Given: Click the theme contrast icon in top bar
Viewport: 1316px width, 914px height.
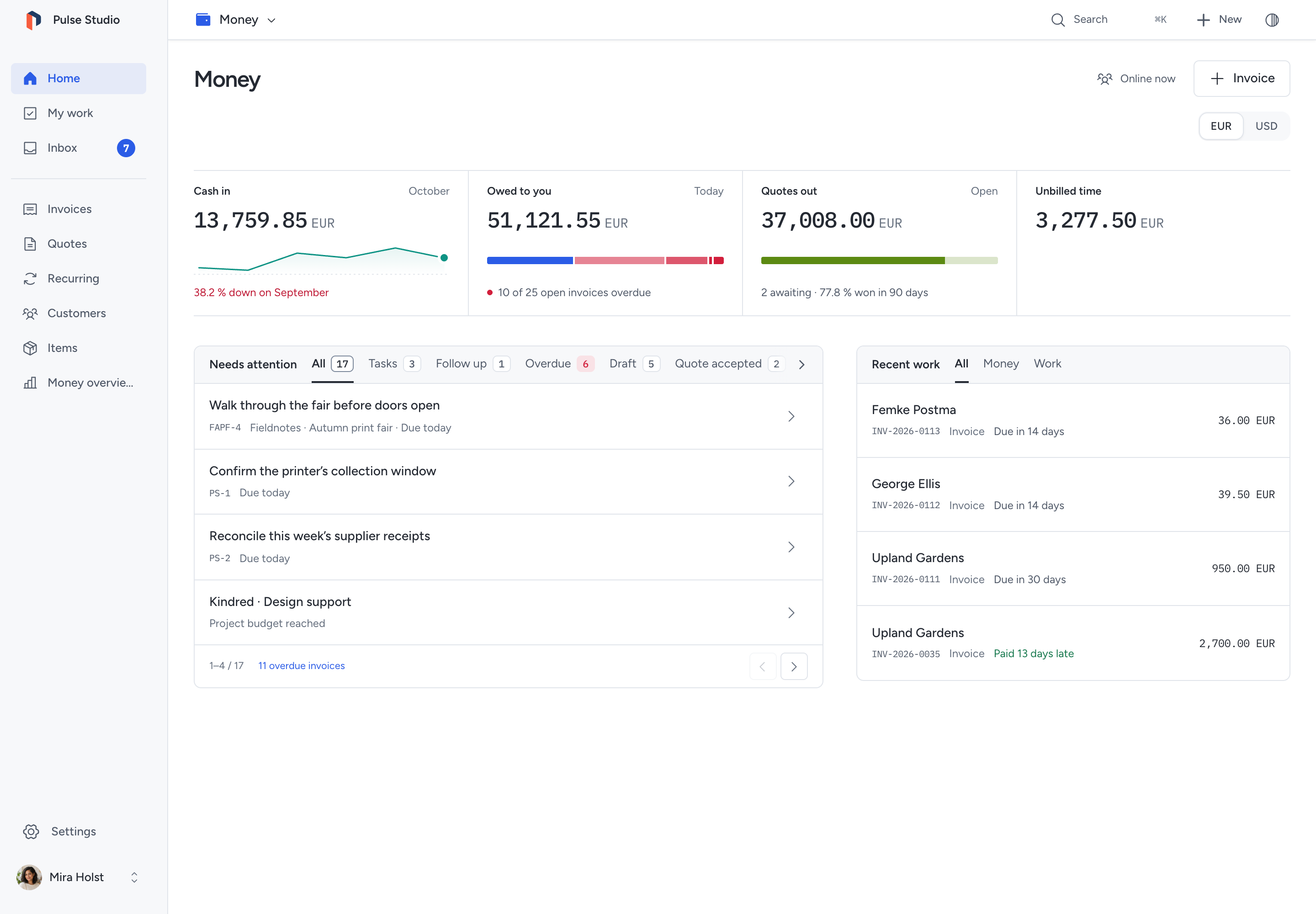Looking at the screenshot, I should coord(1272,20).
